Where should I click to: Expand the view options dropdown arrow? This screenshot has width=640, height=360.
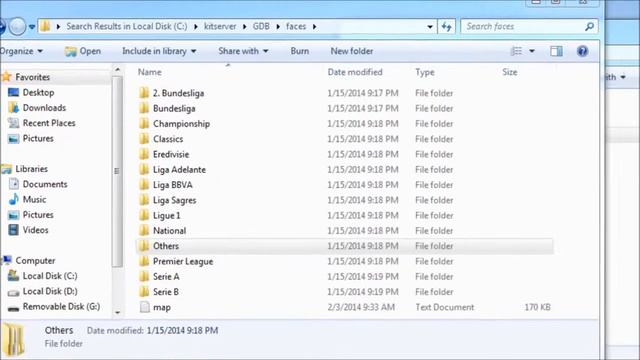pyautogui.click(x=532, y=51)
